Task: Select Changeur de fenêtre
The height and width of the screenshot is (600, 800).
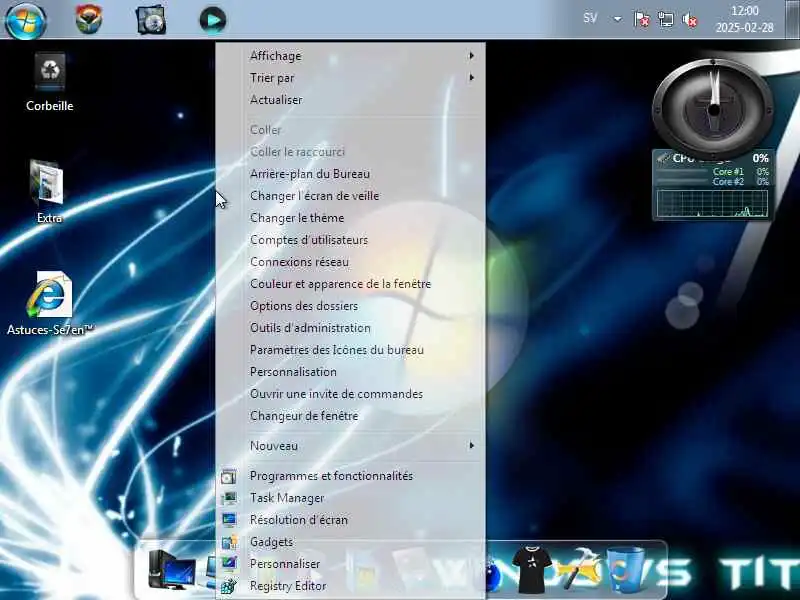Action: coord(351,416)
